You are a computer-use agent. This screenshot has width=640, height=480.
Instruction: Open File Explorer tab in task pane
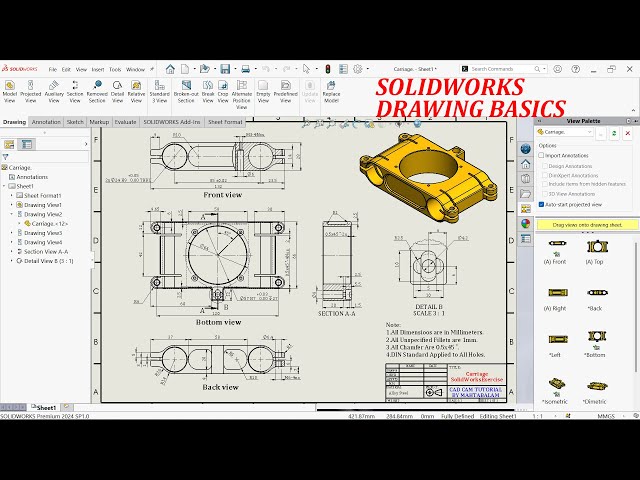[526, 193]
